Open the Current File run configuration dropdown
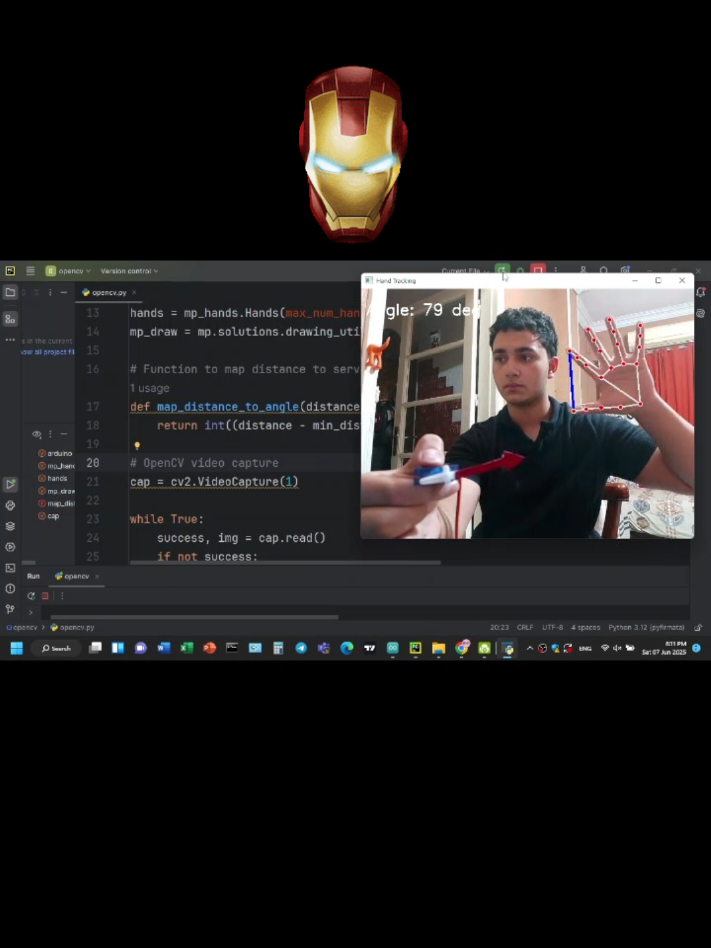The image size is (711, 948). click(464, 271)
